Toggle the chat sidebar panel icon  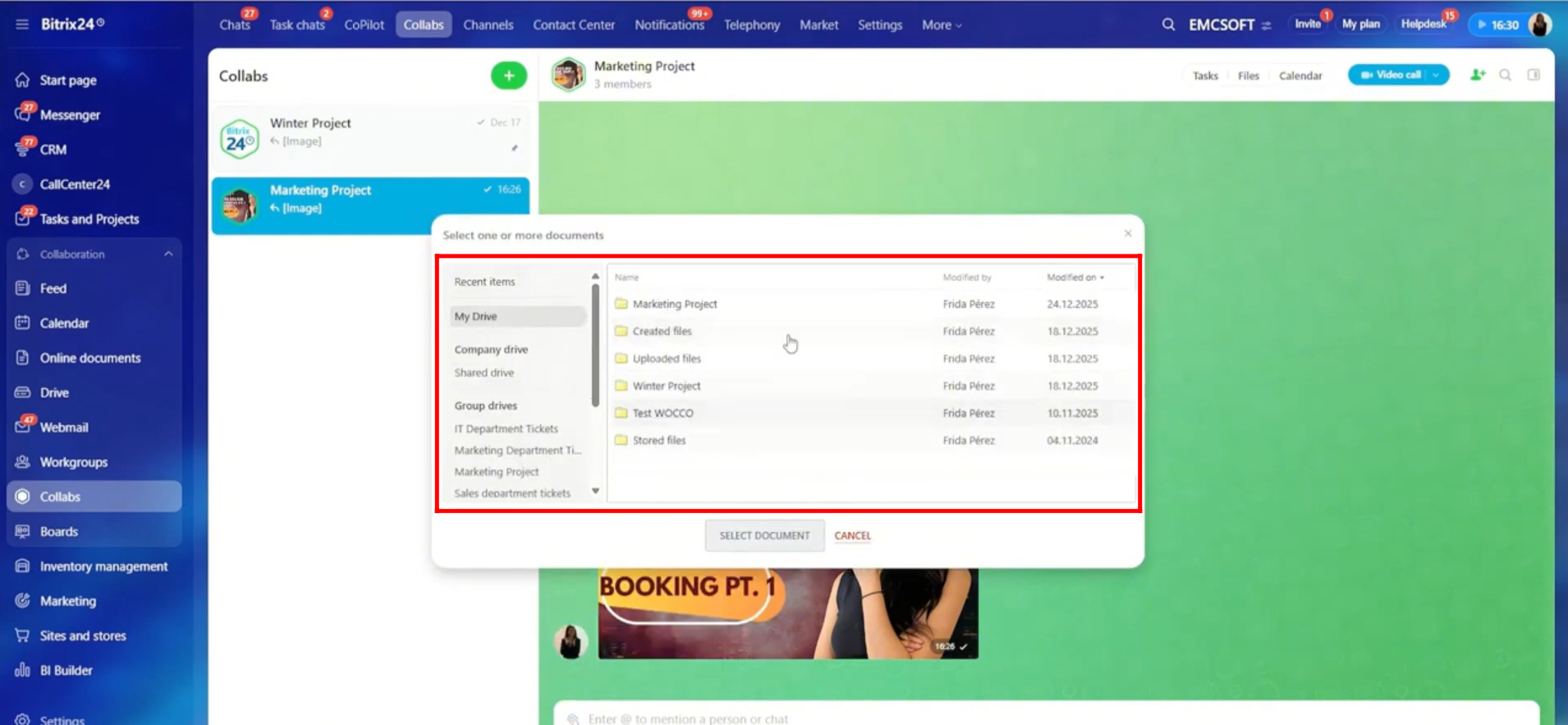[x=1533, y=75]
